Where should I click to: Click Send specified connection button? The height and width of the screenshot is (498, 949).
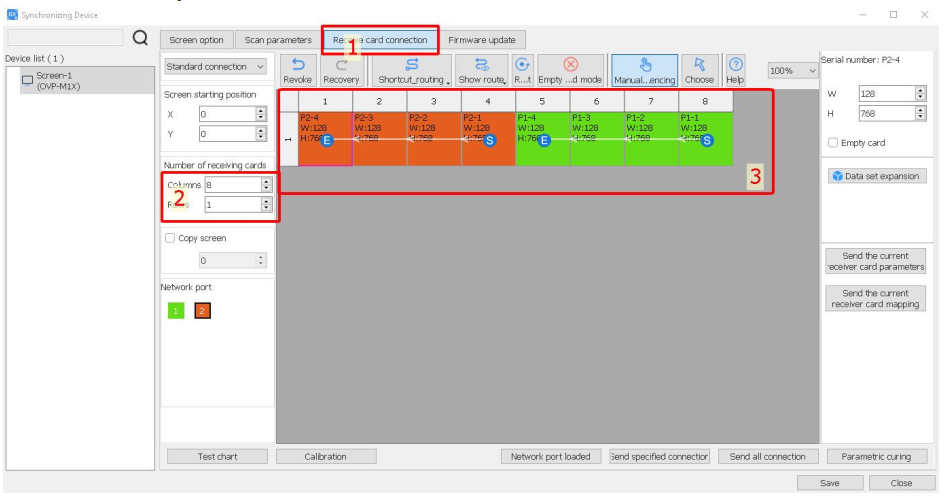[x=659, y=457]
